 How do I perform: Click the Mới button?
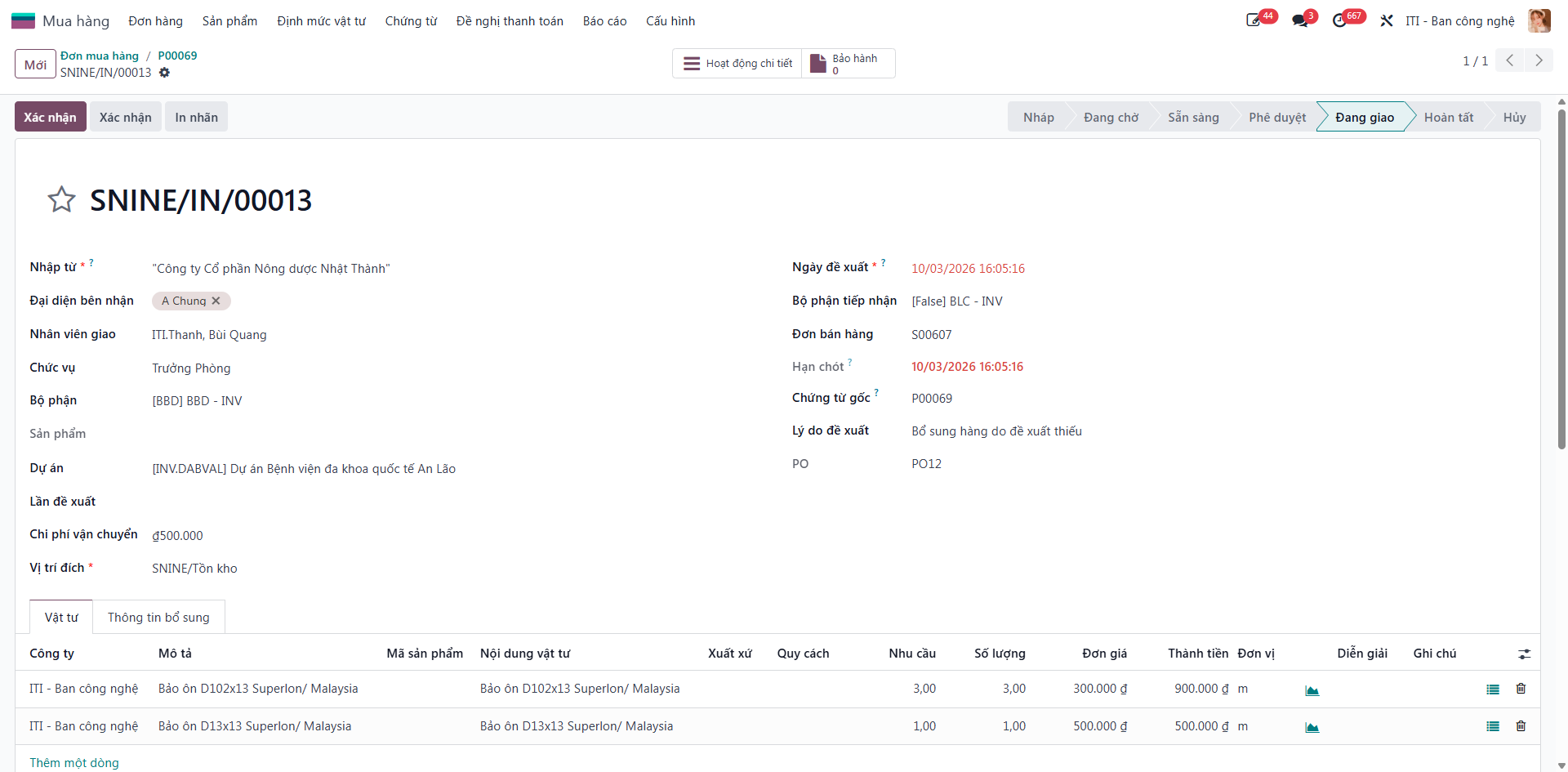(35, 65)
